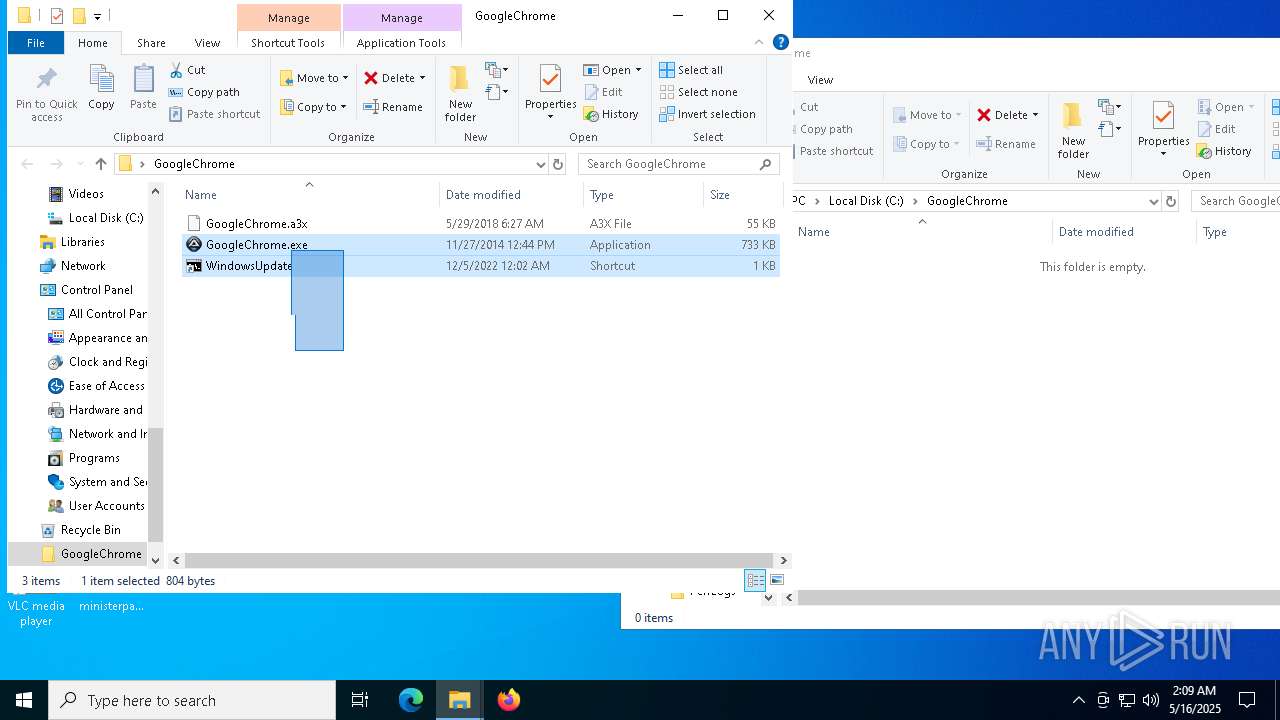Switch to Large icons view button
Image resolution: width=1280 pixels, height=720 pixels.
tap(777, 580)
